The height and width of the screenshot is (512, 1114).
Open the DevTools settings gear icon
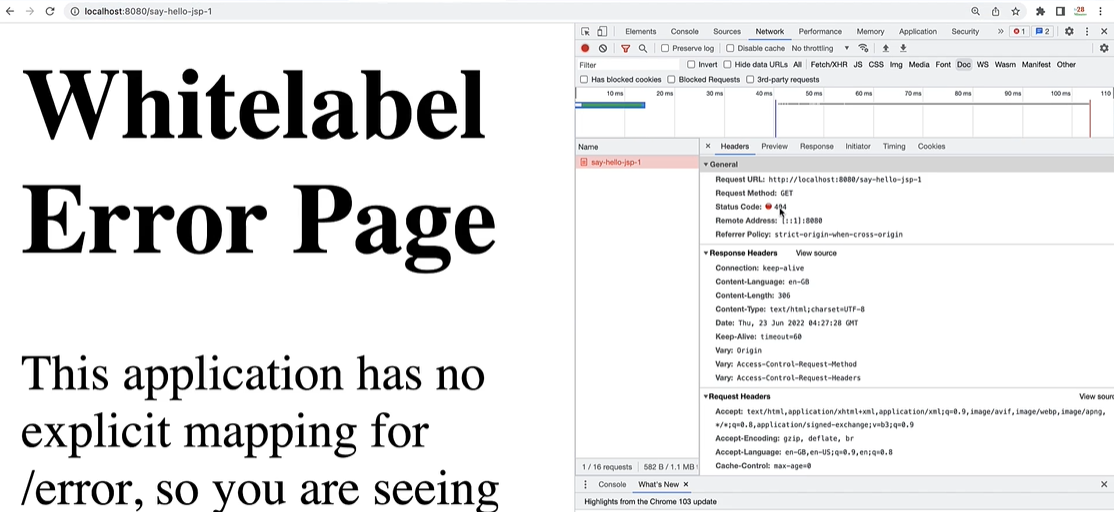click(1069, 31)
